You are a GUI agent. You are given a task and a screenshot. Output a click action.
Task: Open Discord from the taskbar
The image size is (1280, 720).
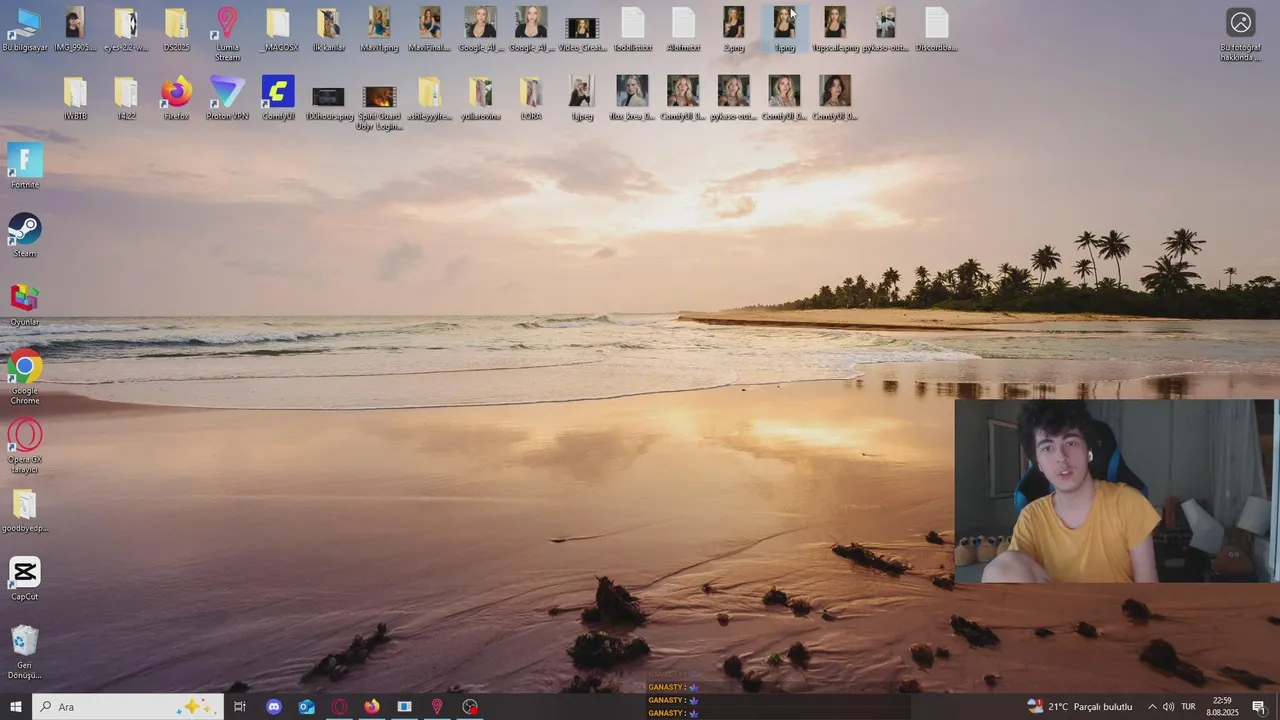point(274,707)
